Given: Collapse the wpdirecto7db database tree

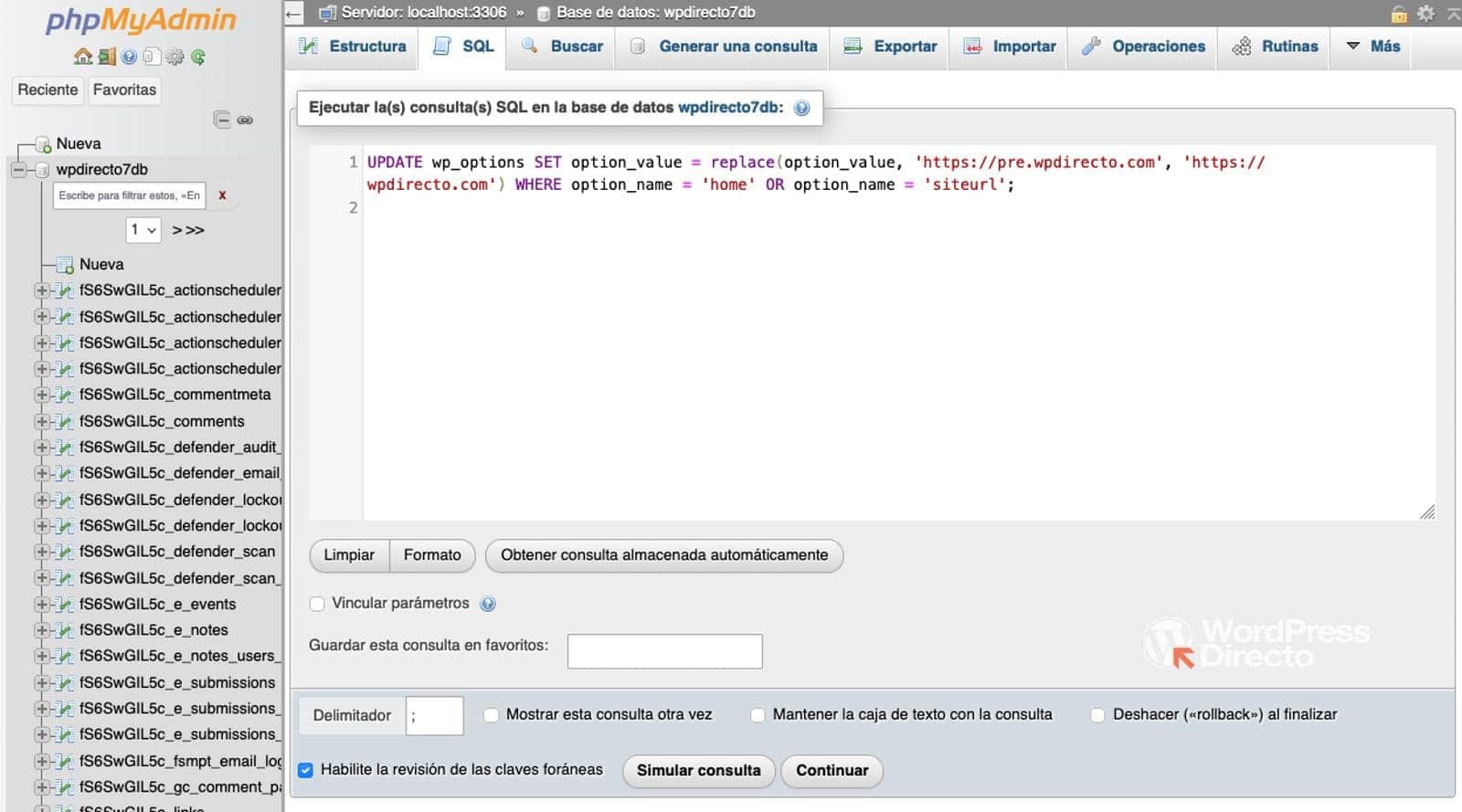Looking at the screenshot, I should pos(18,170).
